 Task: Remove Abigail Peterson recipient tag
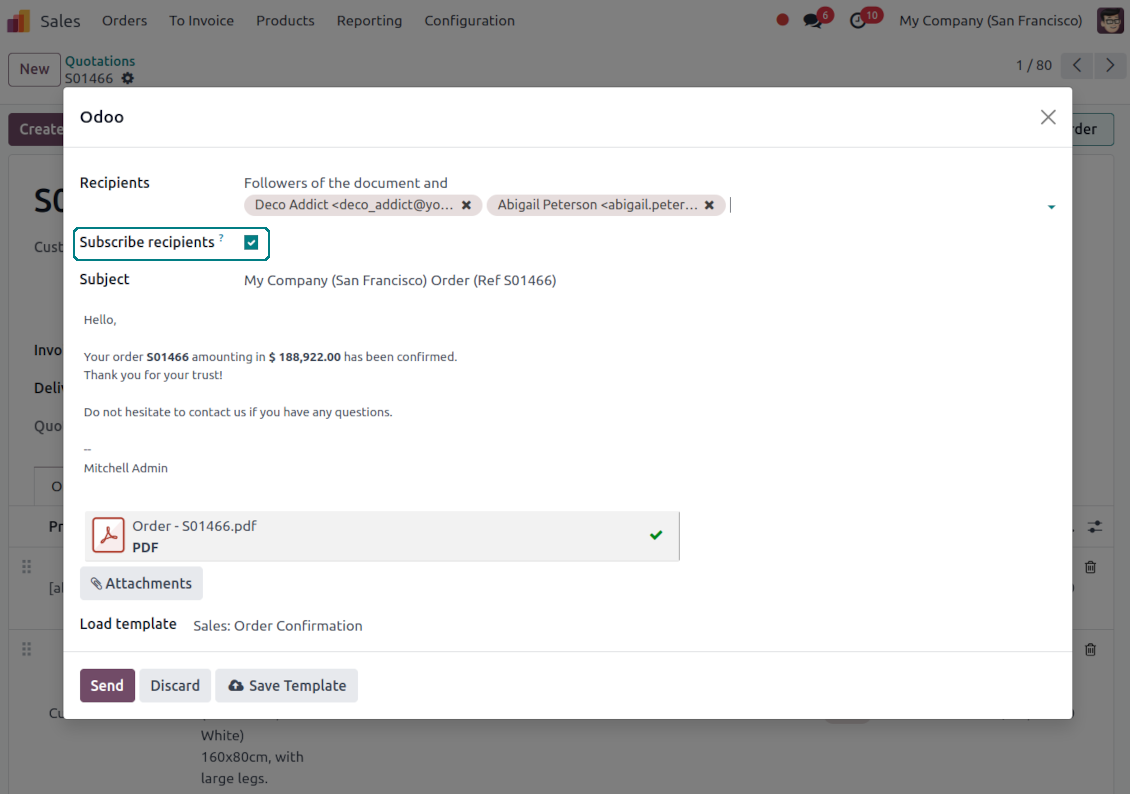[709, 205]
